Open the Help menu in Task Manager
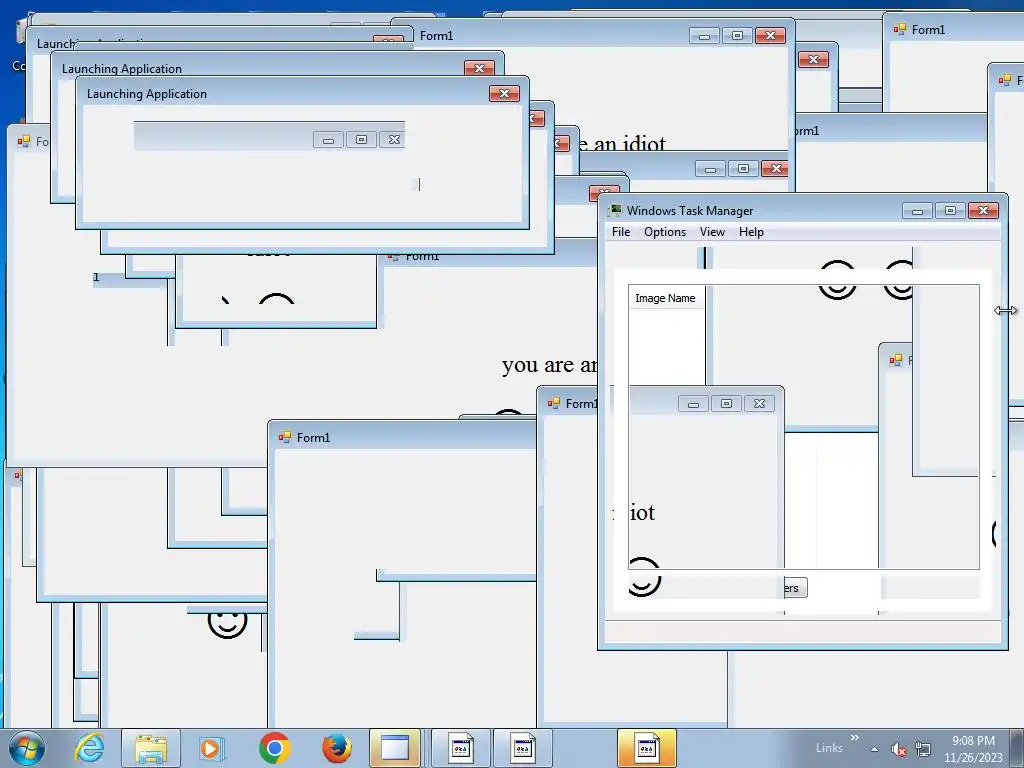1024x768 pixels. point(751,232)
